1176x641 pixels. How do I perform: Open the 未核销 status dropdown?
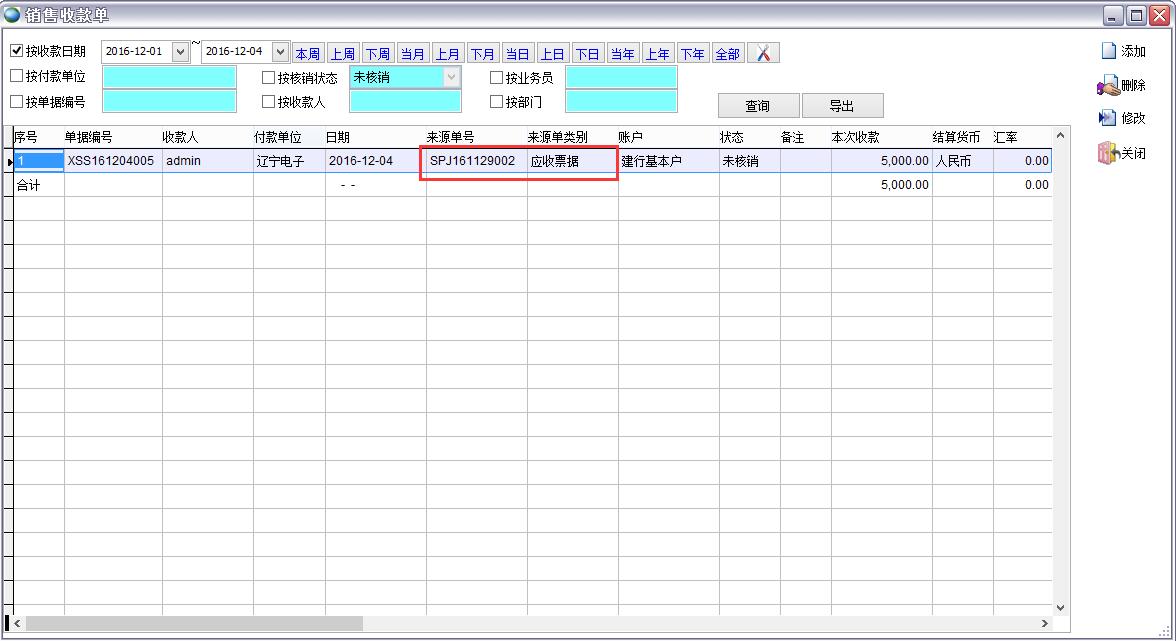(452, 77)
